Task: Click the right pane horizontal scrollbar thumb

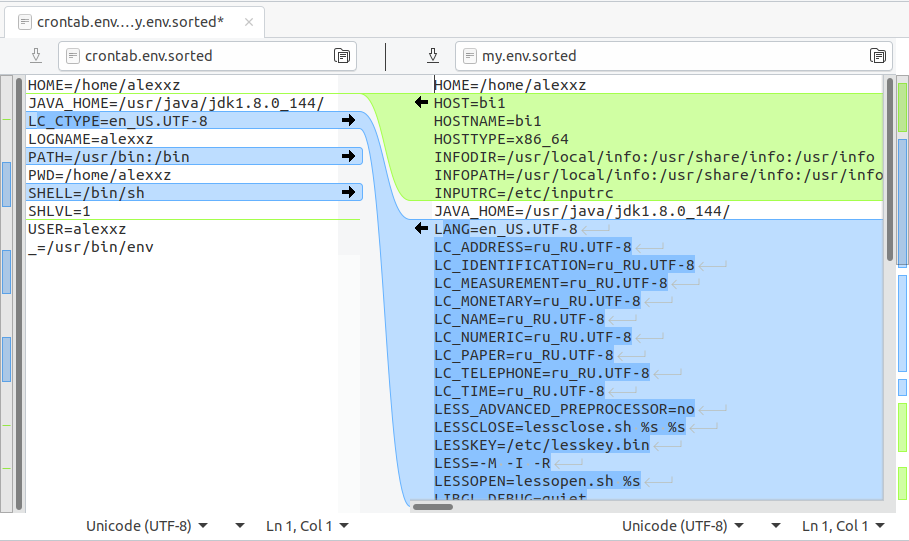Action: [433, 507]
